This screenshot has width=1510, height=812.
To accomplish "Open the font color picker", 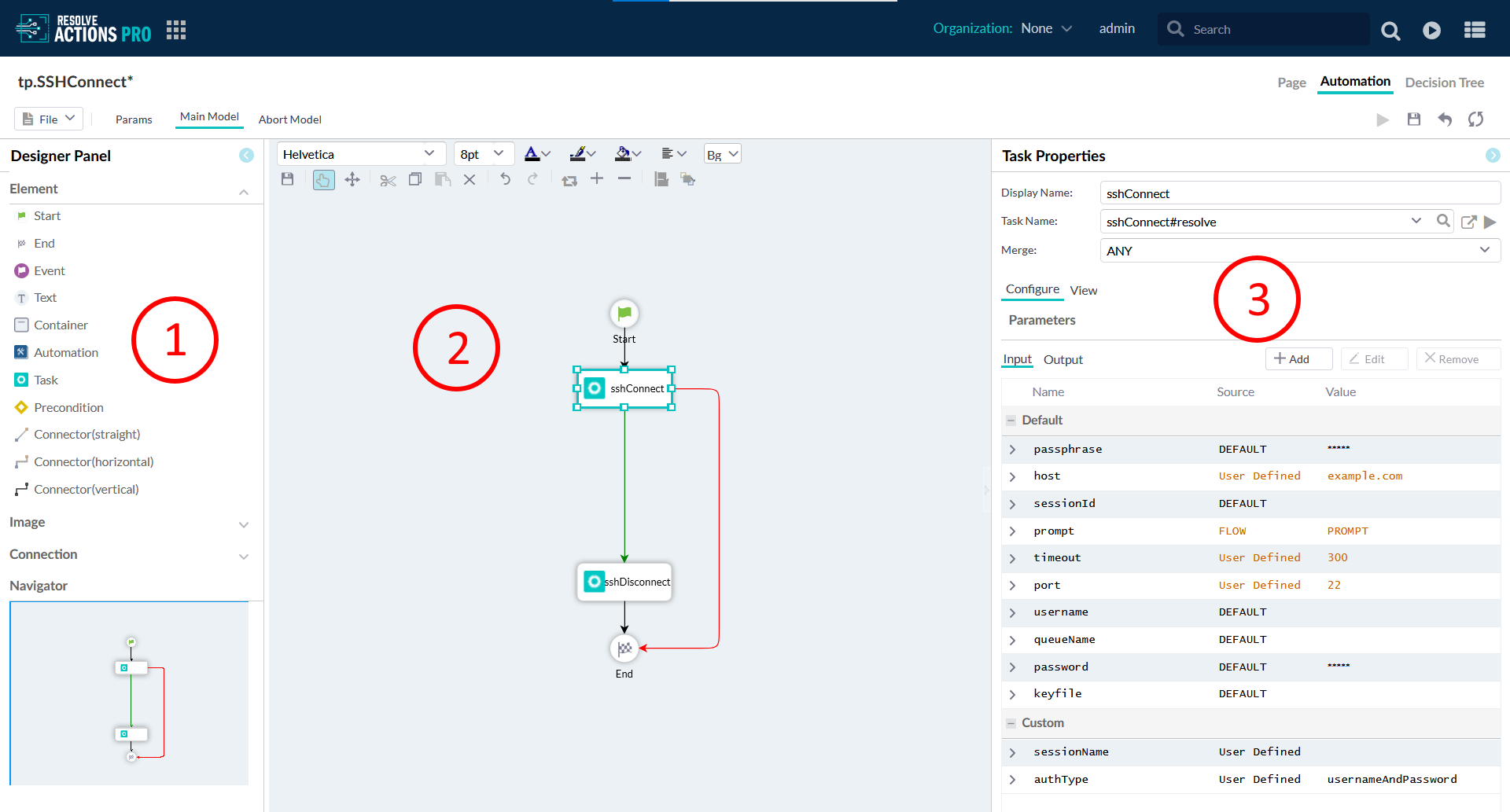I will coord(537,154).
